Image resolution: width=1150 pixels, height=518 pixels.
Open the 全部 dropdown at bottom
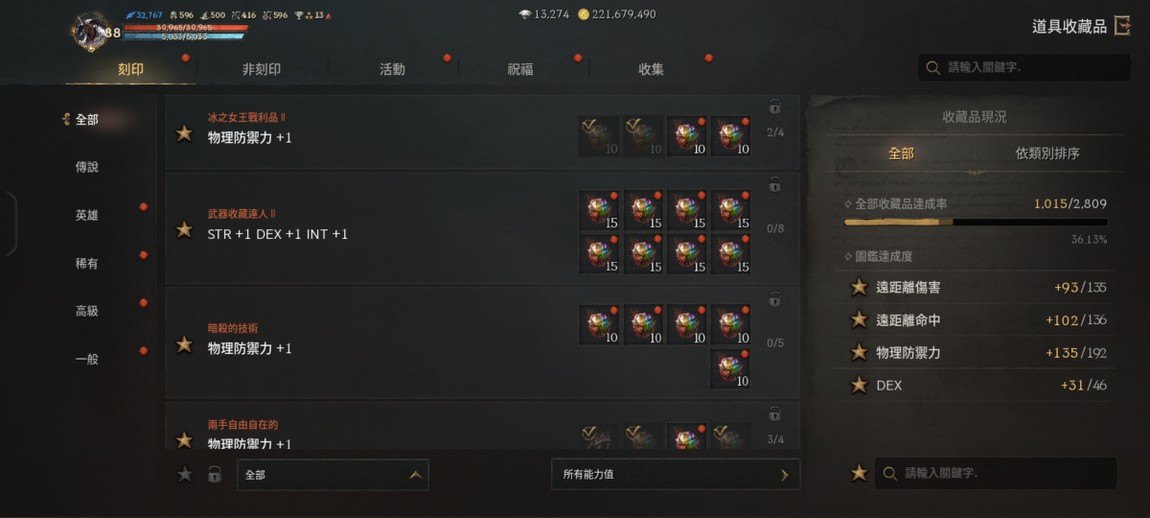coord(333,475)
